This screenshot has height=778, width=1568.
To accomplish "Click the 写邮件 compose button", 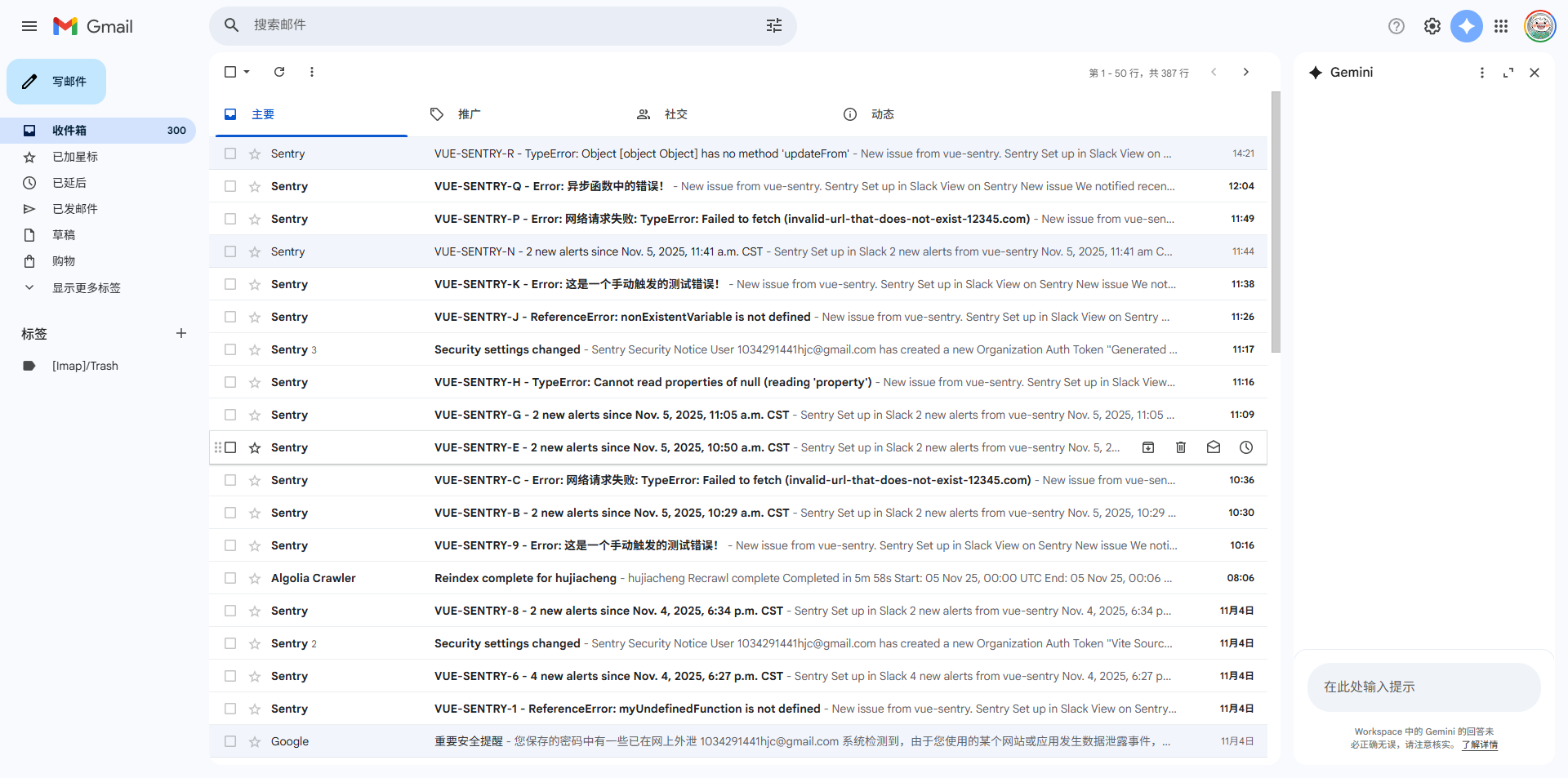I will point(56,82).
